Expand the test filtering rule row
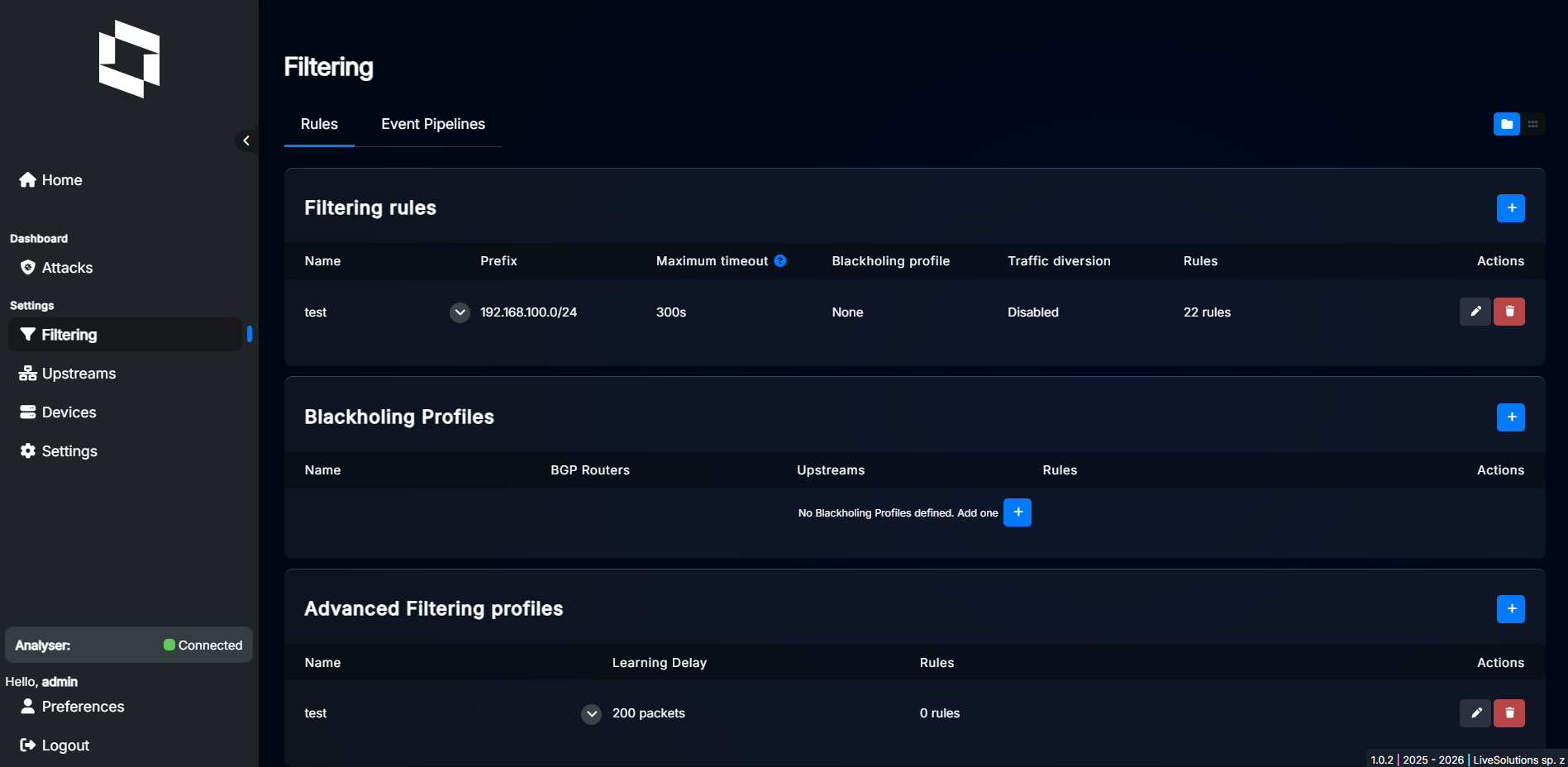Image resolution: width=1568 pixels, height=767 pixels. click(x=460, y=312)
